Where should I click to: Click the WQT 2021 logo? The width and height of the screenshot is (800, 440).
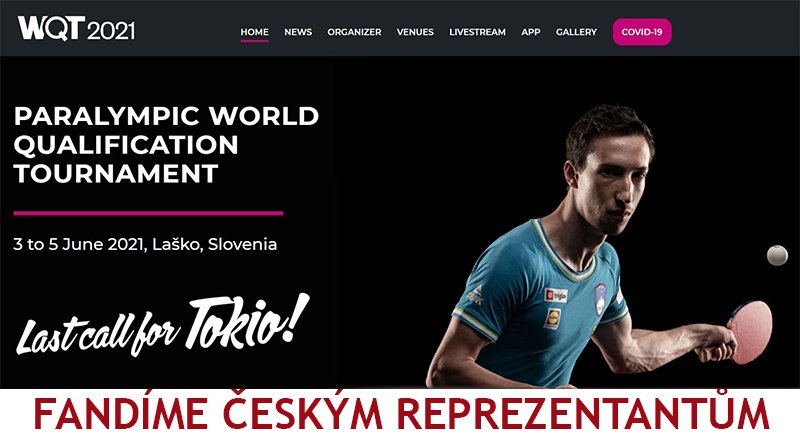77,28
